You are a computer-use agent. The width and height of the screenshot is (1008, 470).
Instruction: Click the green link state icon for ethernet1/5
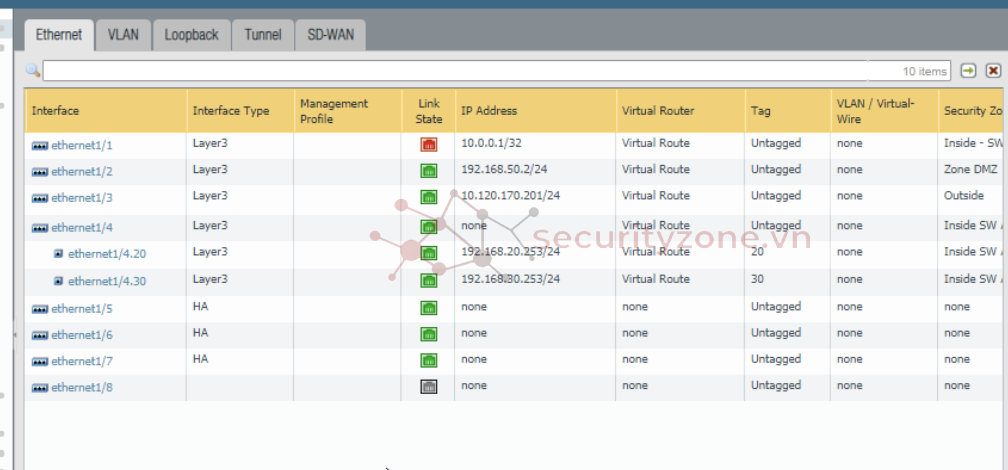[x=428, y=308]
